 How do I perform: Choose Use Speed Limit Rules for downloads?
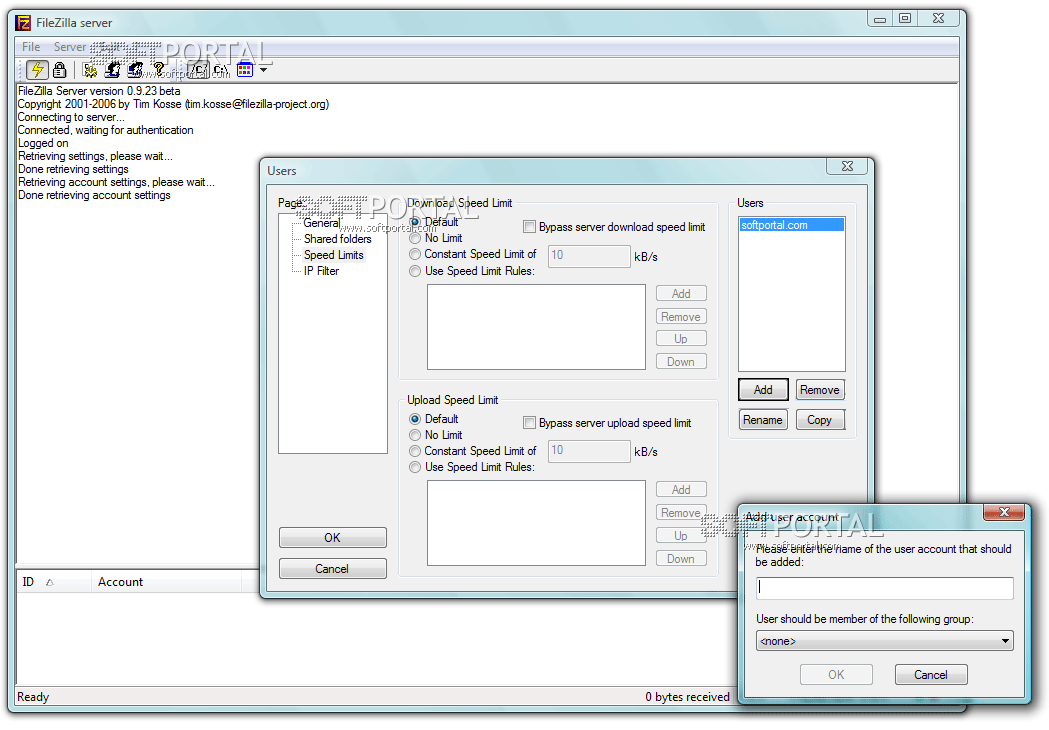(x=415, y=271)
